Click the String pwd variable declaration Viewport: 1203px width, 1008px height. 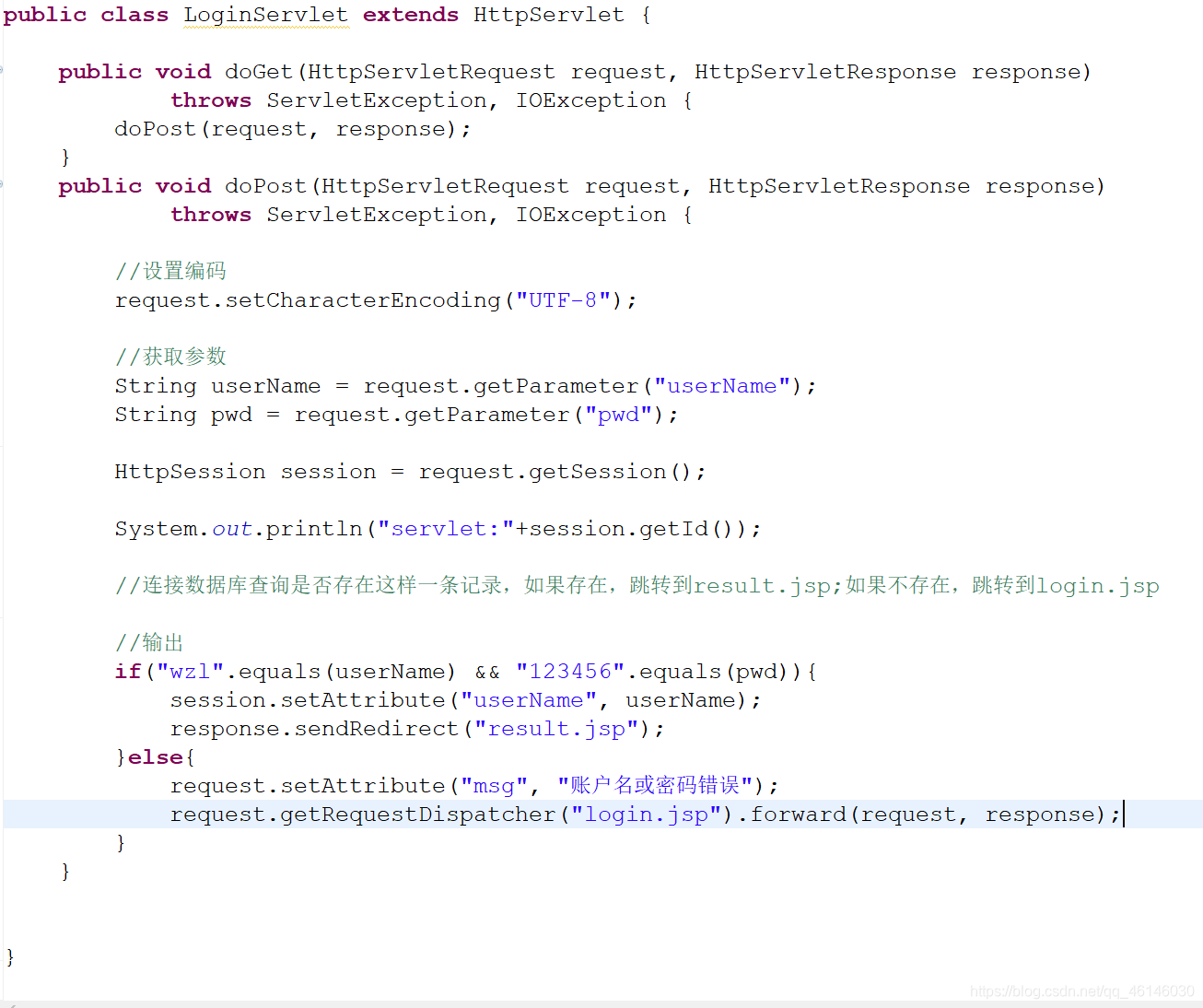(183, 415)
